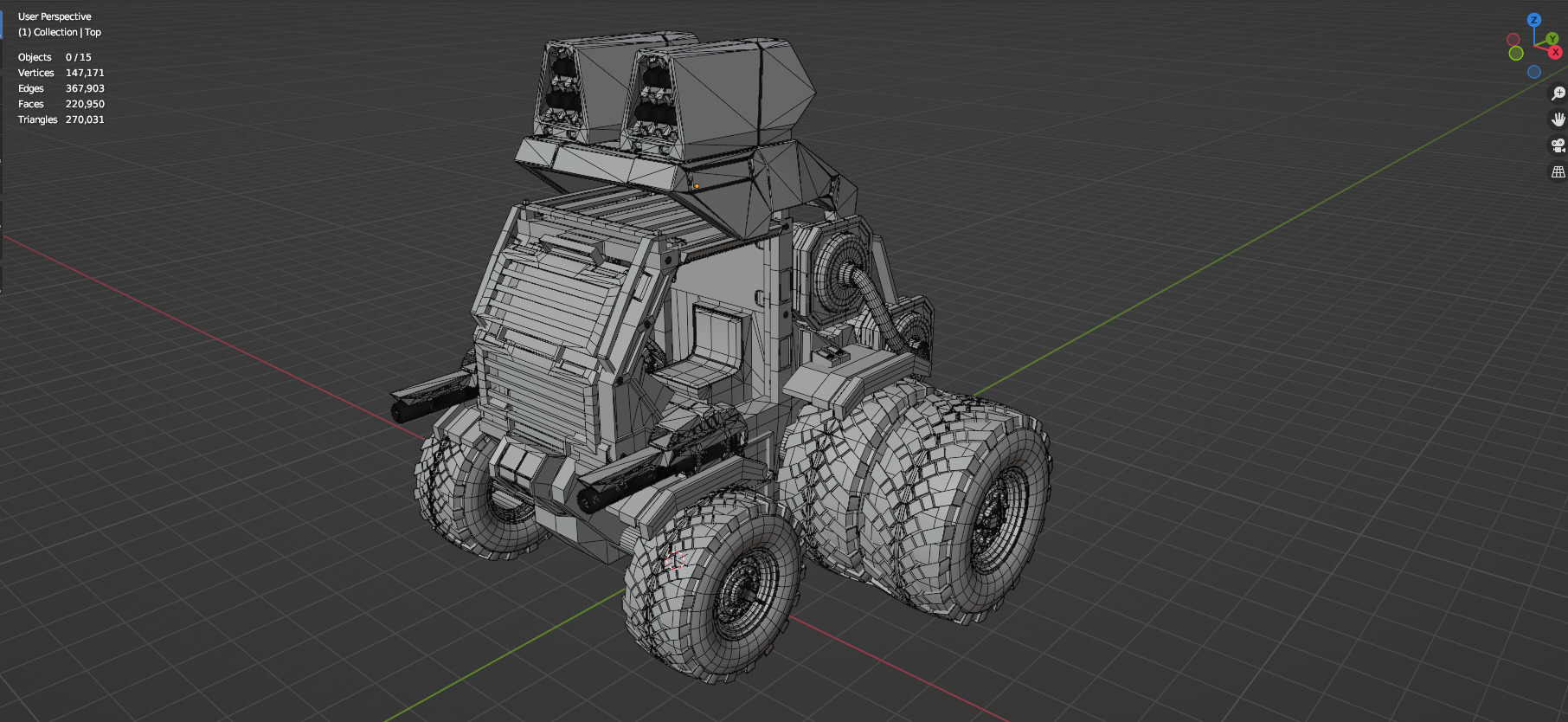Click the Edges value "367,903"
The width and height of the screenshot is (1568, 722).
pyautogui.click(x=85, y=88)
